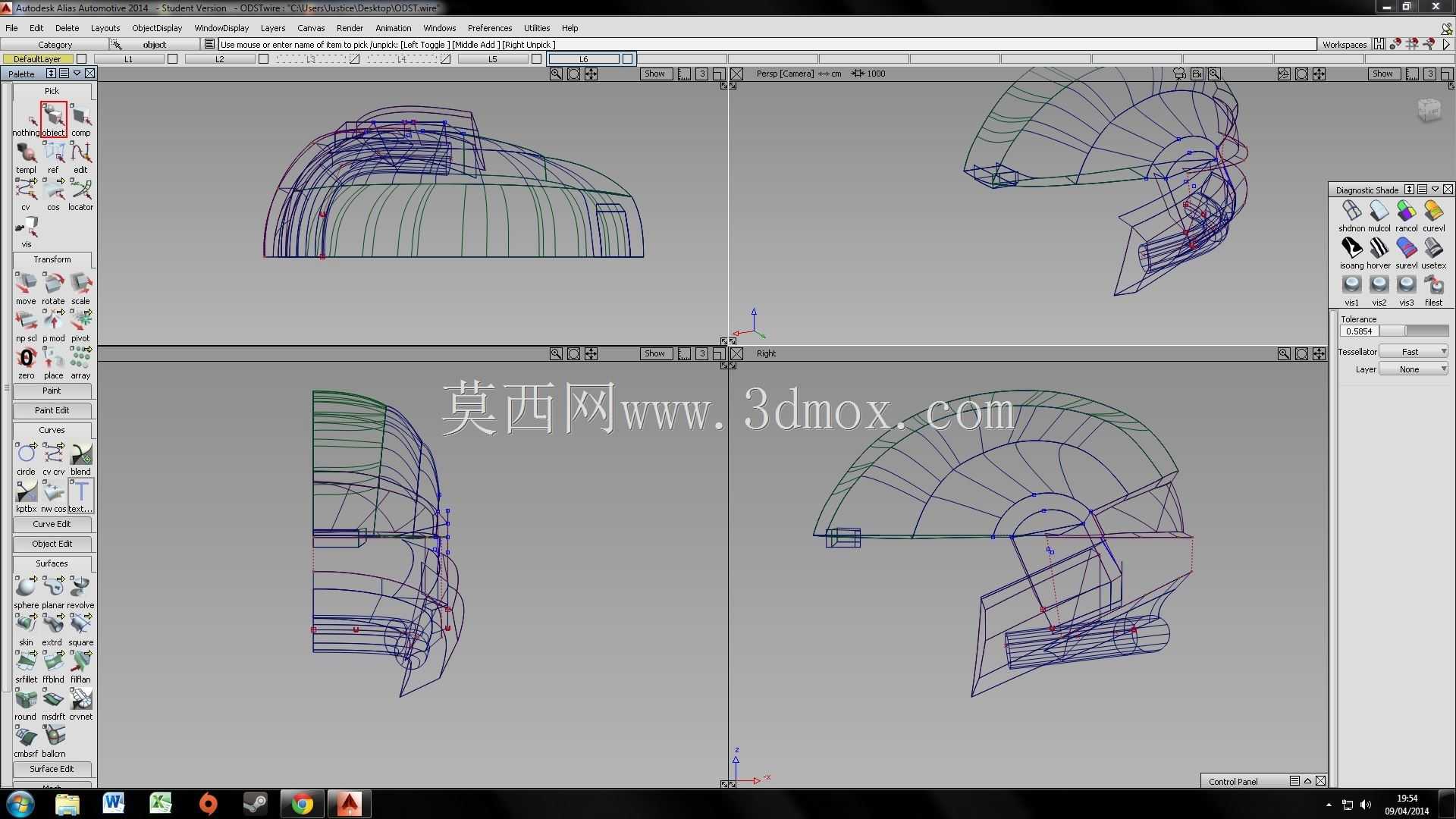The height and width of the screenshot is (819, 1456).
Task: Choose the rotate transform tool
Action: point(53,289)
